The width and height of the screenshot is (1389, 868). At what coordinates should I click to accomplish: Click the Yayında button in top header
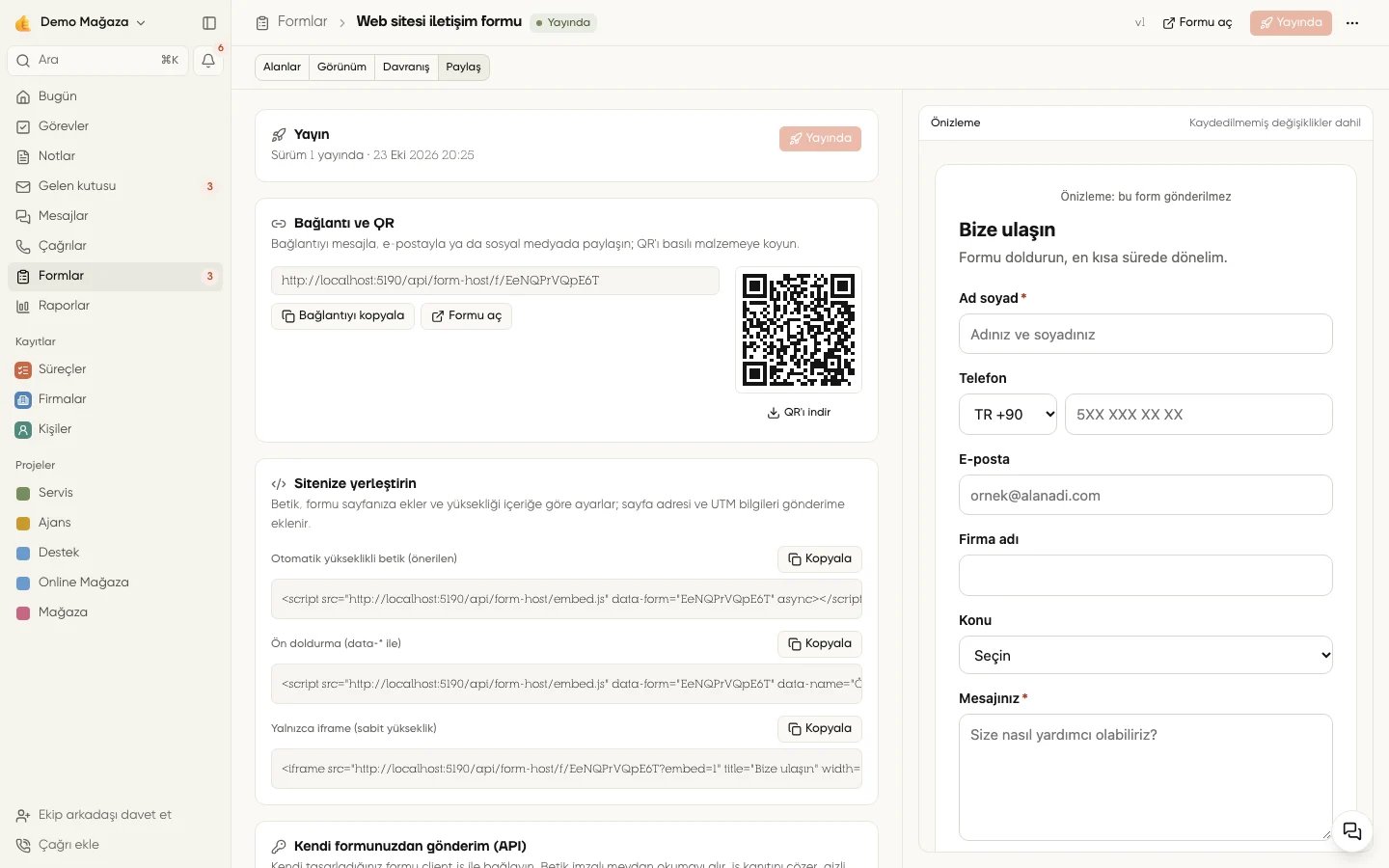(1291, 23)
